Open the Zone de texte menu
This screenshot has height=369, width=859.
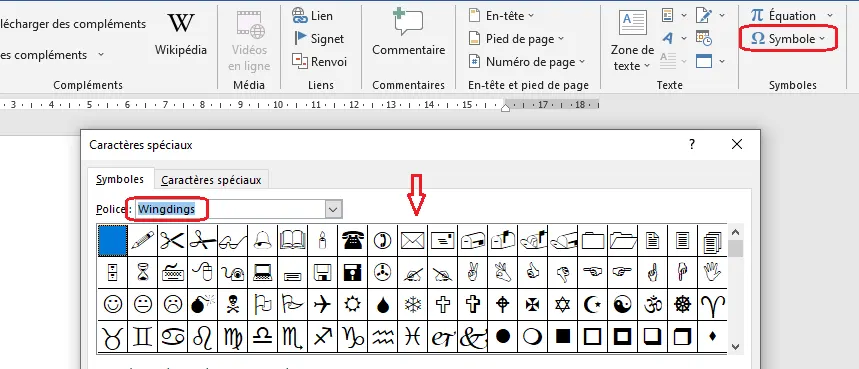click(632, 41)
